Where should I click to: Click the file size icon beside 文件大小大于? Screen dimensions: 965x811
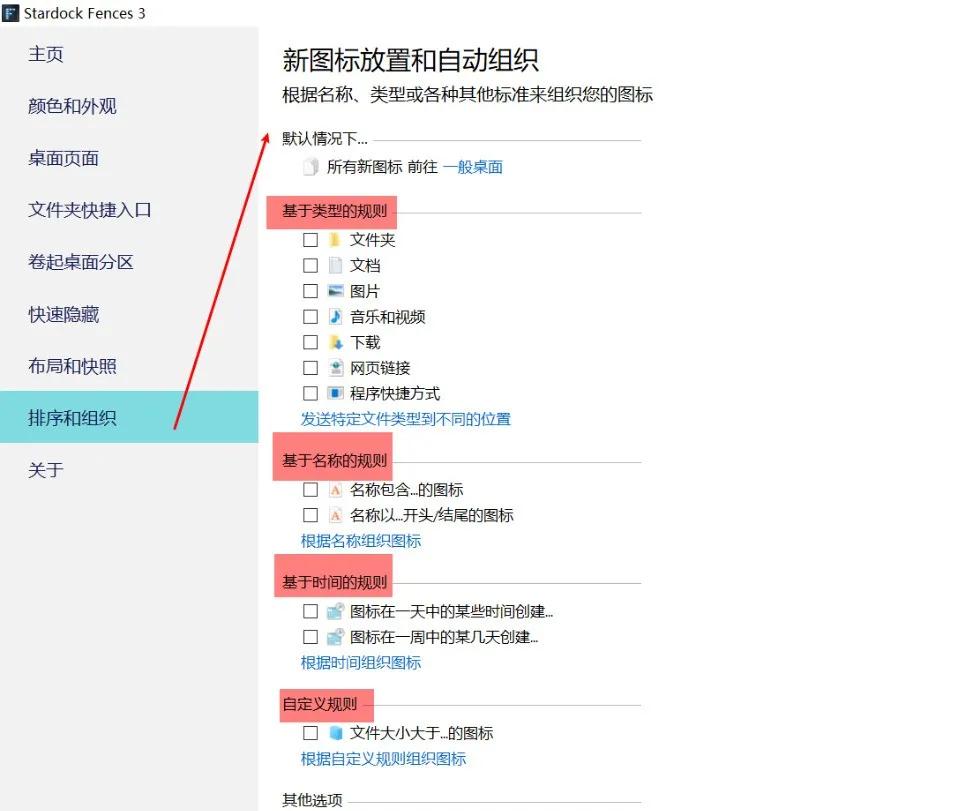(x=336, y=732)
